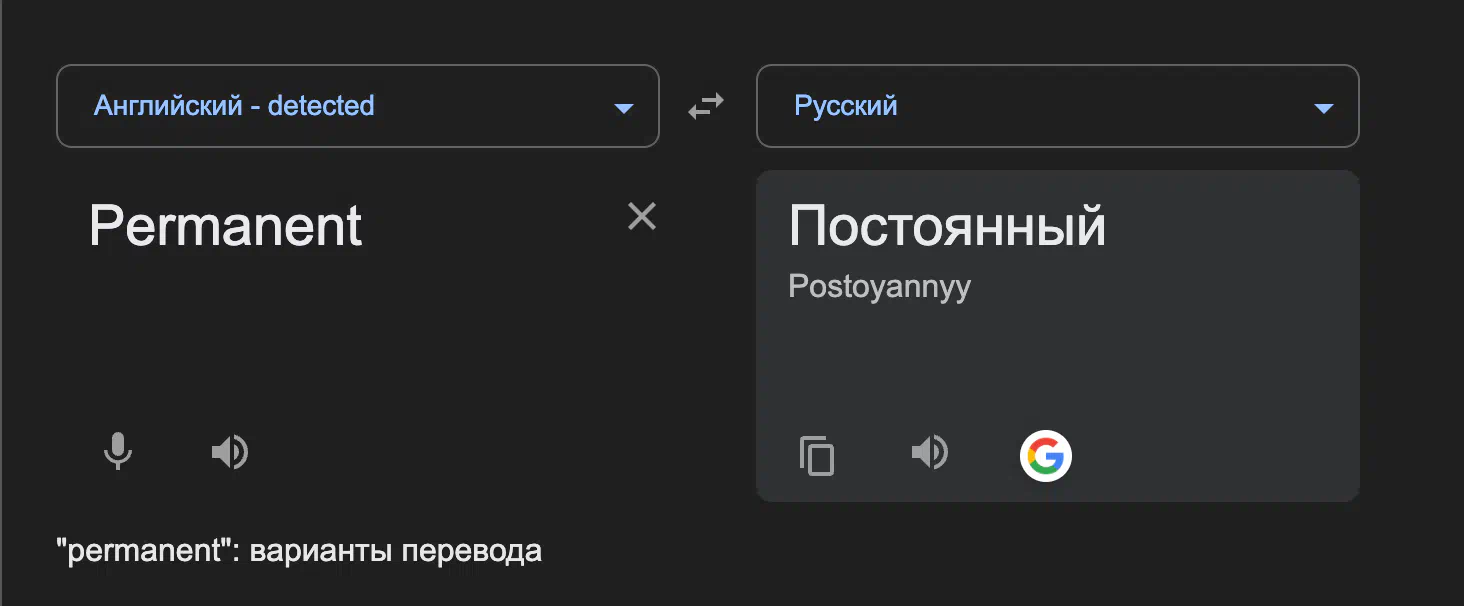This screenshot has height=606, width=1464.
Task: Copy the translation to clipboard
Action: (817, 456)
